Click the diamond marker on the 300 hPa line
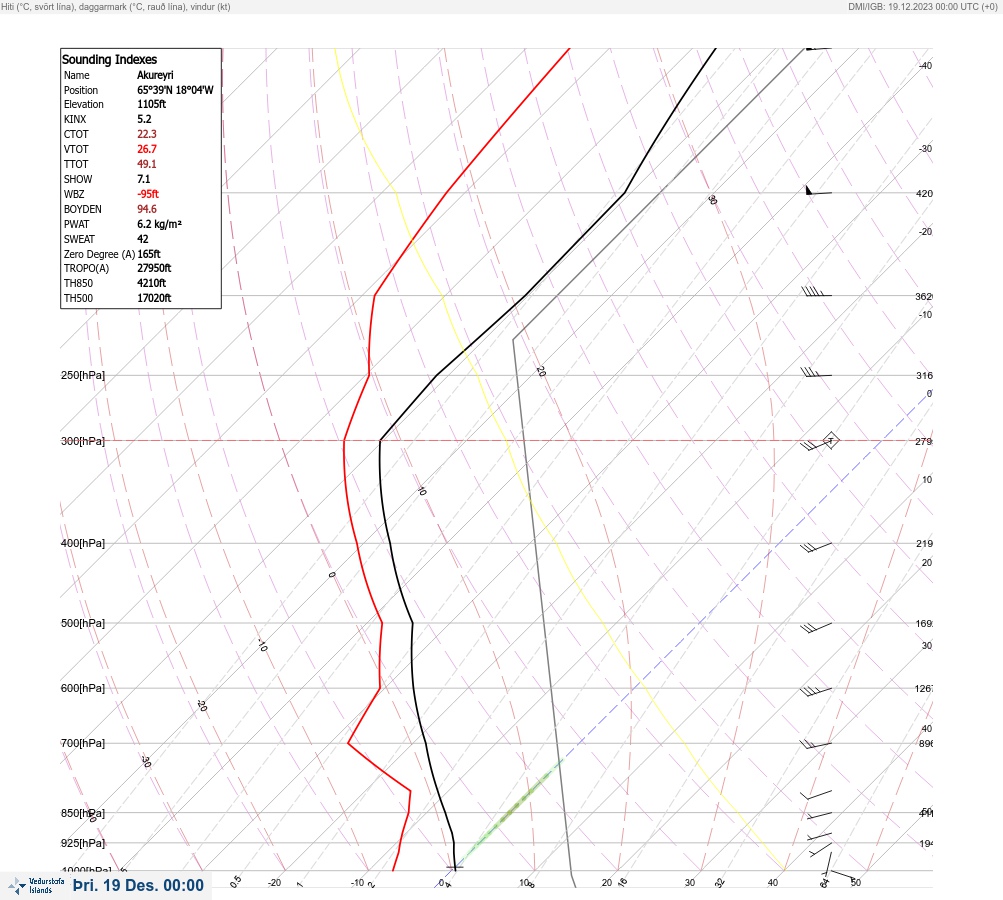Screen dimensions: 1003x900 pos(830,440)
